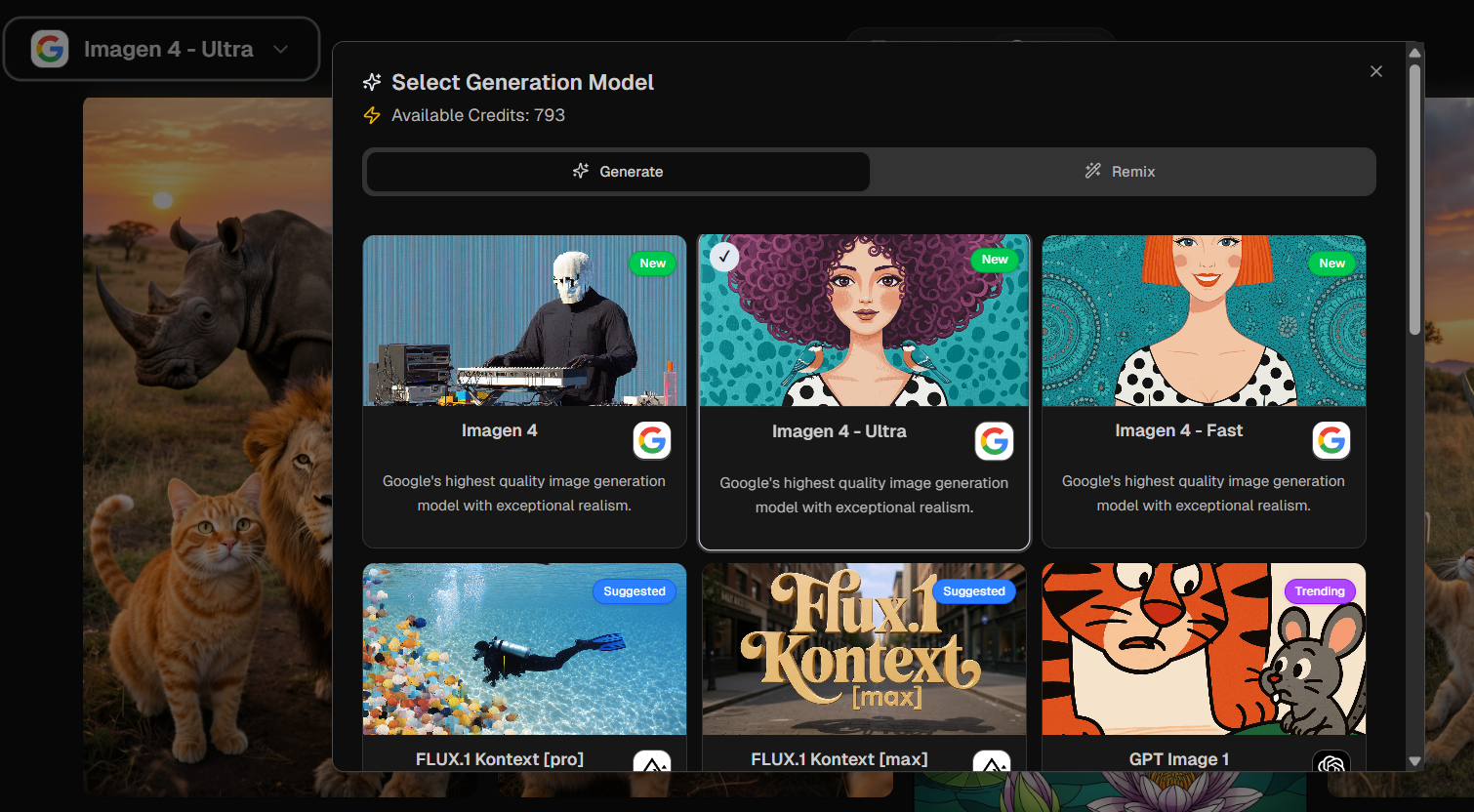1474x812 pixels.
Task: Switch to the Remix tab
Action: coord(1121,172)
